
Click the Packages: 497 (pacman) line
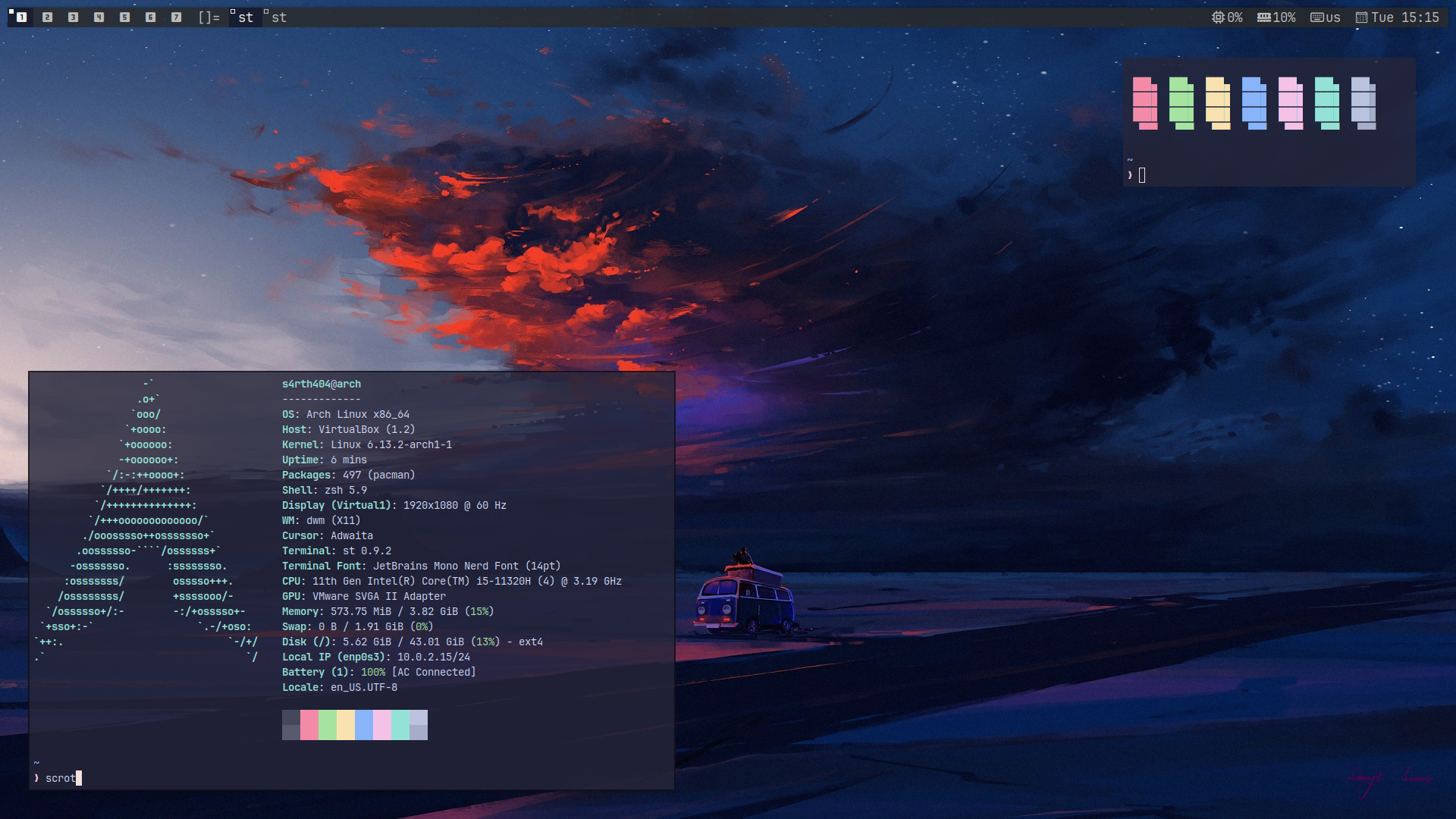click(349, 475)
